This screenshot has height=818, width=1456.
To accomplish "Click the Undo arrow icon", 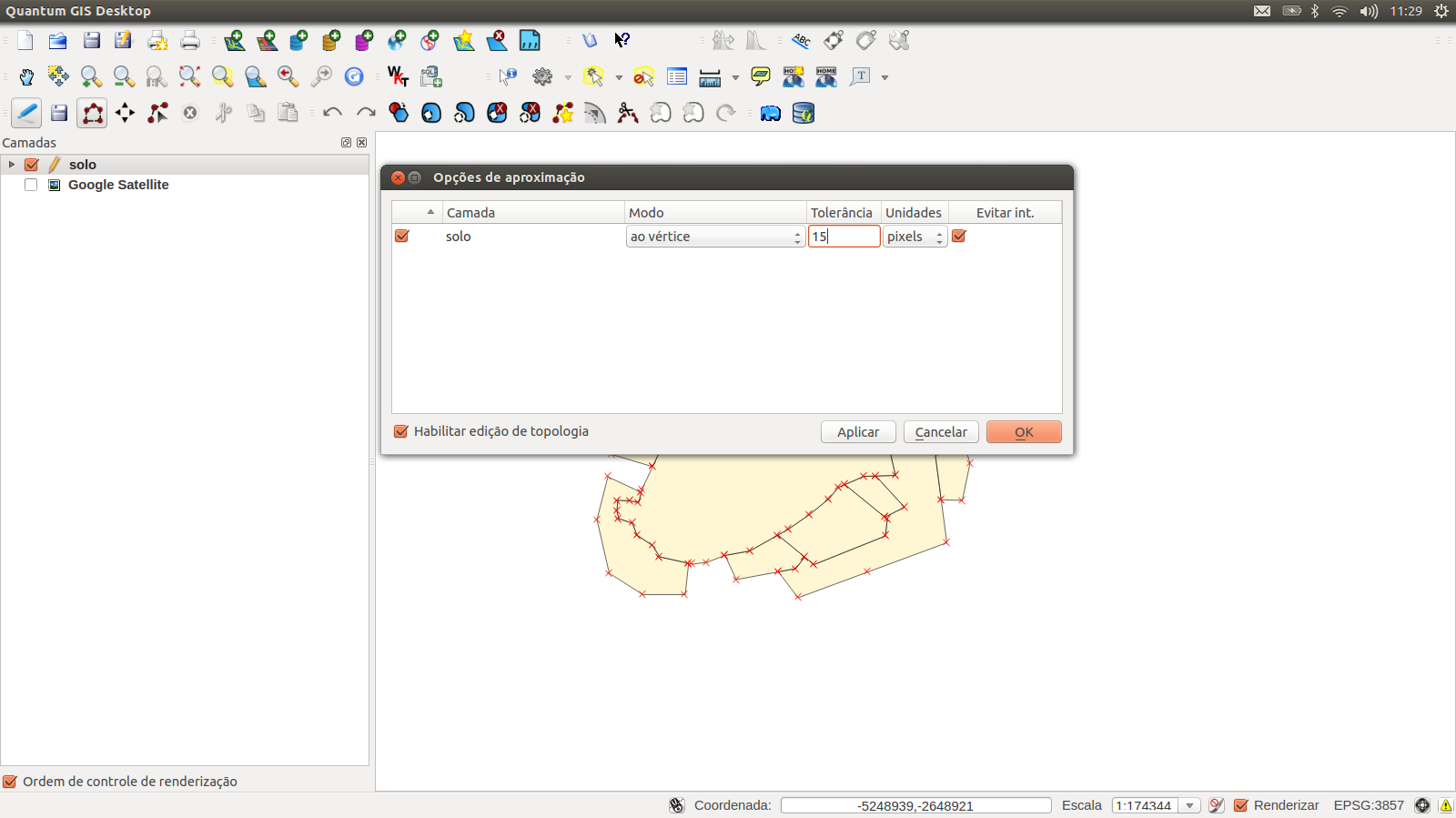I will (332, 113).
